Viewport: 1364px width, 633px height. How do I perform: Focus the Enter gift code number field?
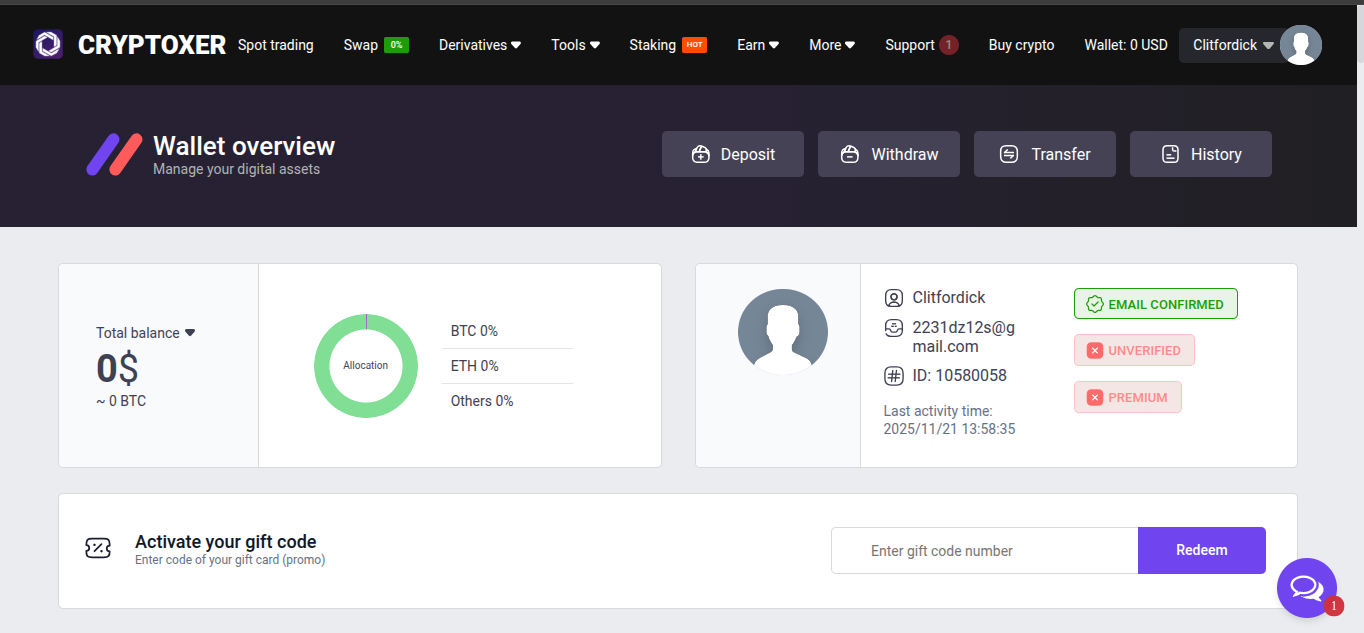tap(984, 551)
